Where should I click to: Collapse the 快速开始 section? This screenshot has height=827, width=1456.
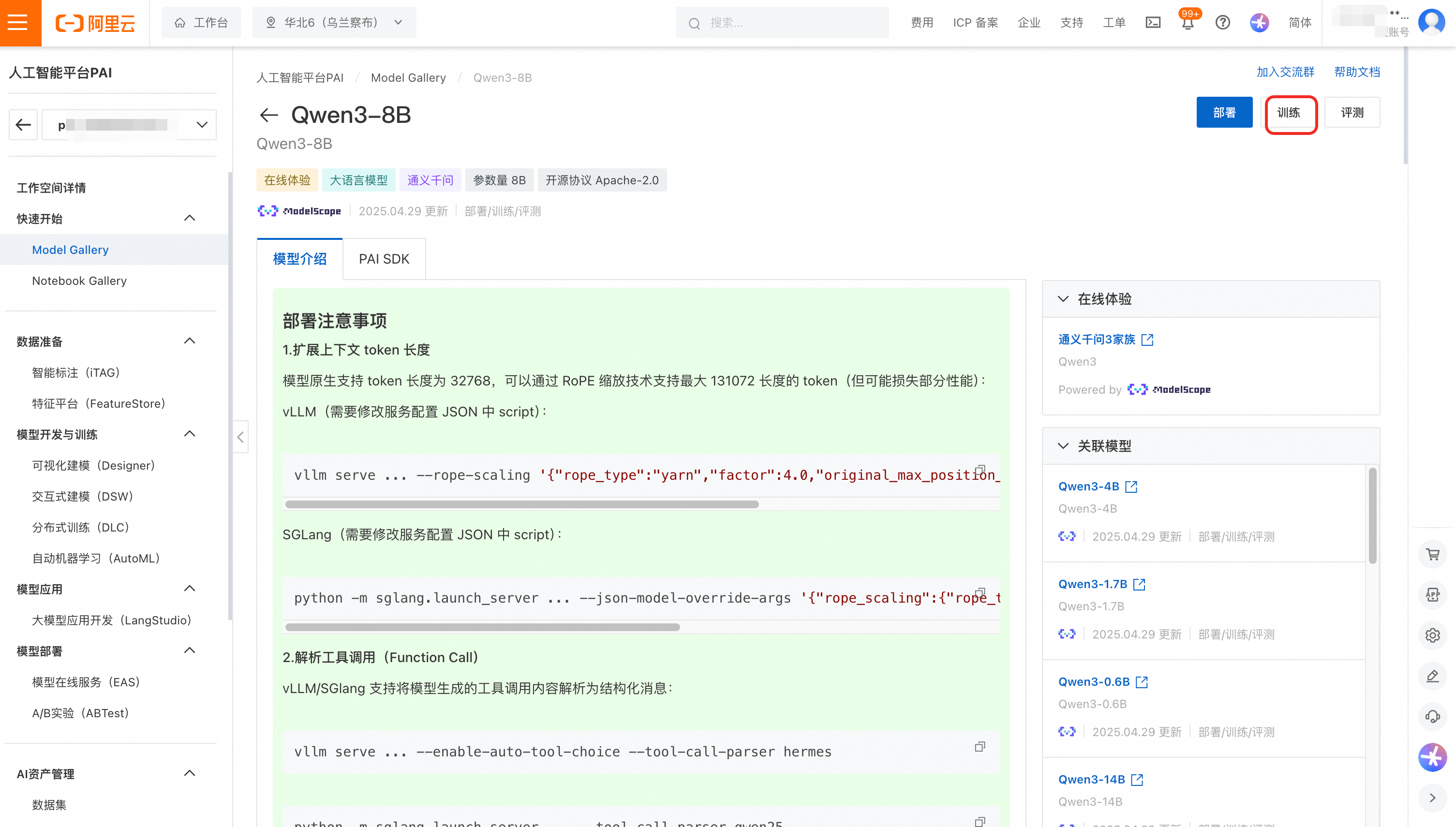pyautogui.click(x=190, y=218)
